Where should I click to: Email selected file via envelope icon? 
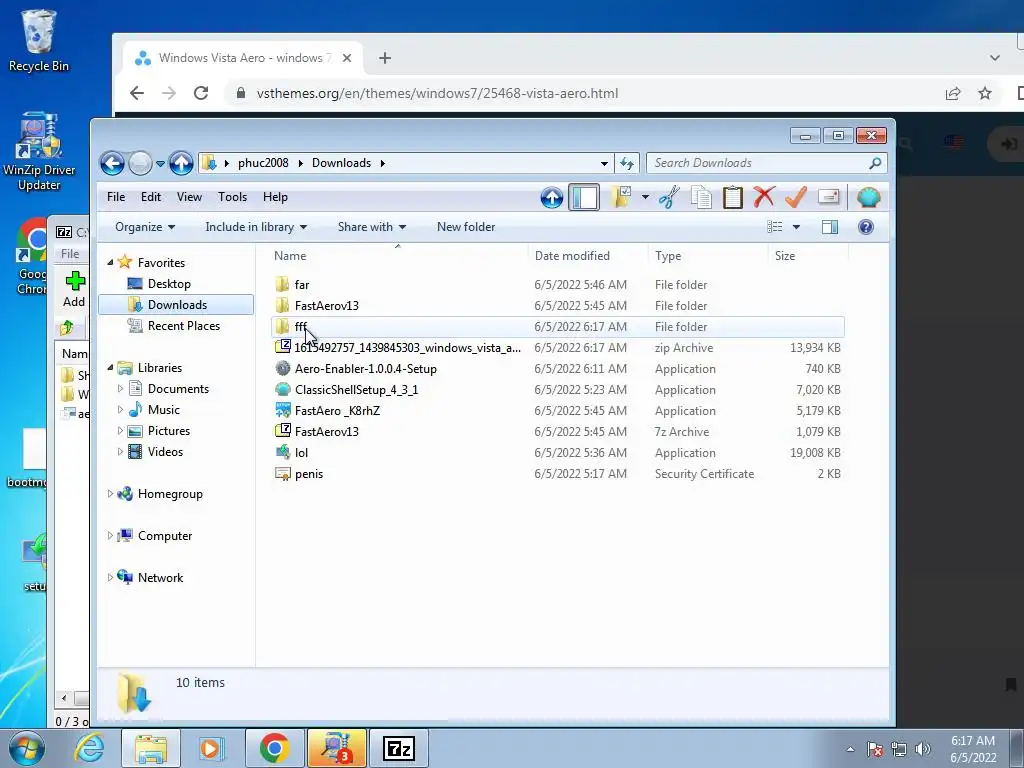pyautogui.click(x=828, y=197)
